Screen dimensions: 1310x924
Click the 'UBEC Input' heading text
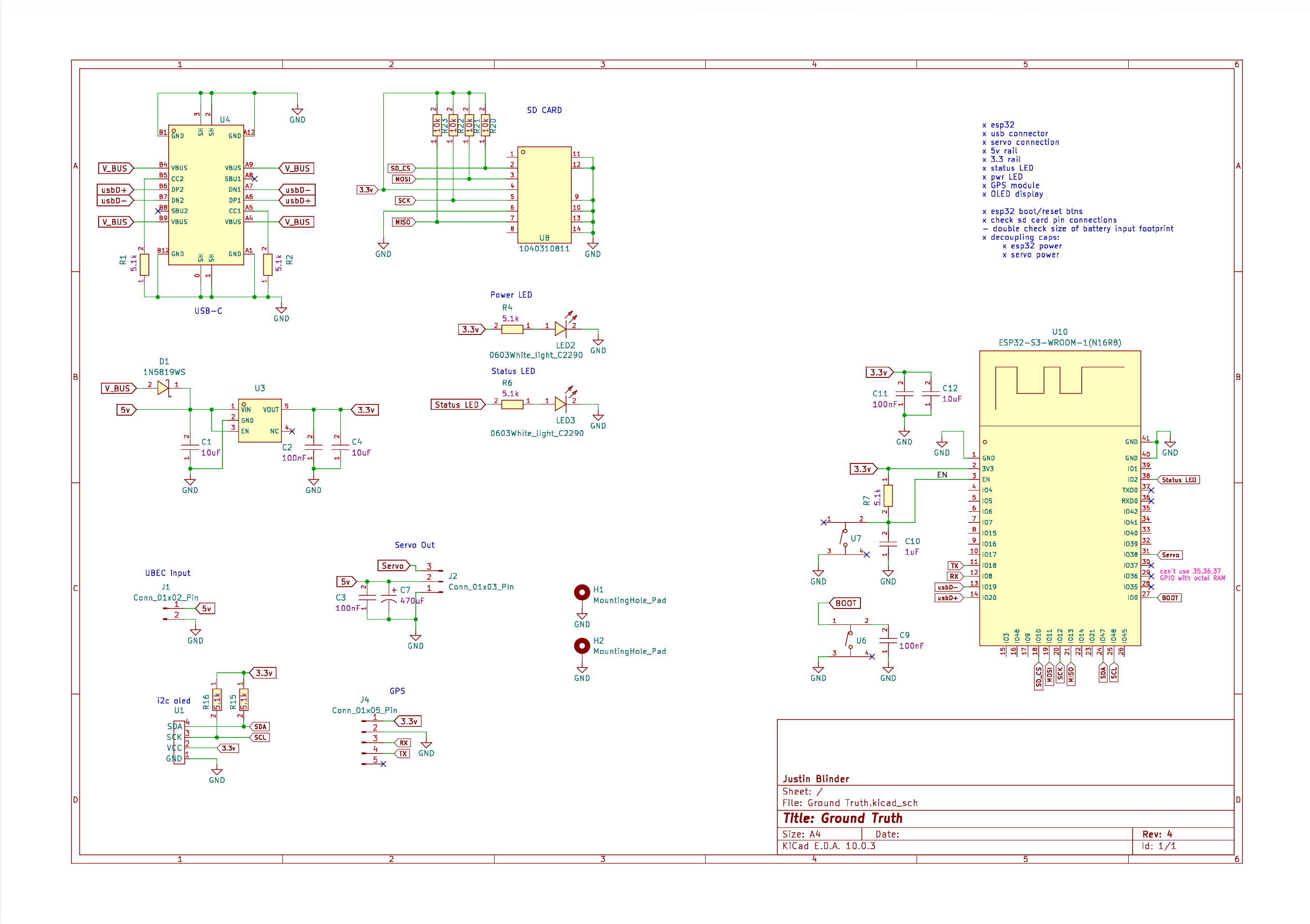click(x=168, y=573)
